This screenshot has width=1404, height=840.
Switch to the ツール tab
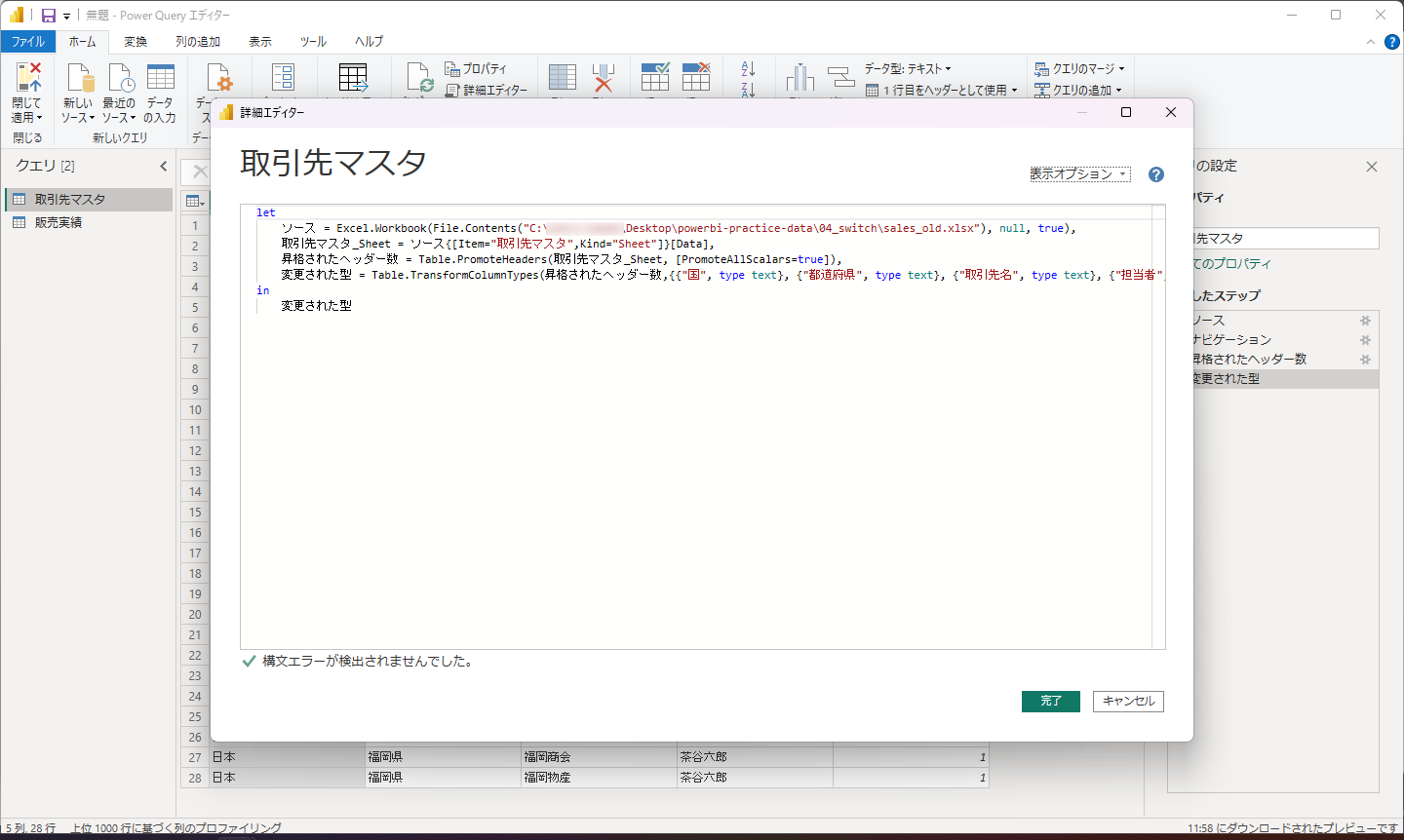click(x=313, y=41)
